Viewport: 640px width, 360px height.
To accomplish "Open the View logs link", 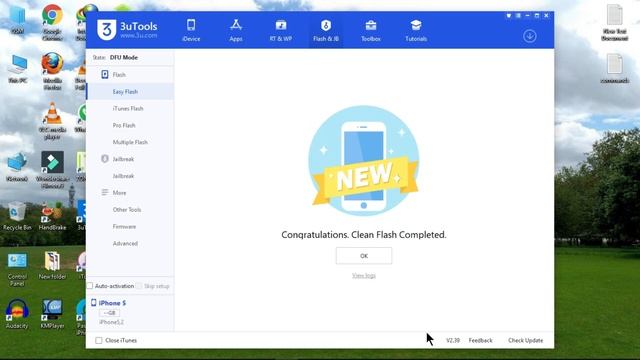I will (x=364, y=276).
